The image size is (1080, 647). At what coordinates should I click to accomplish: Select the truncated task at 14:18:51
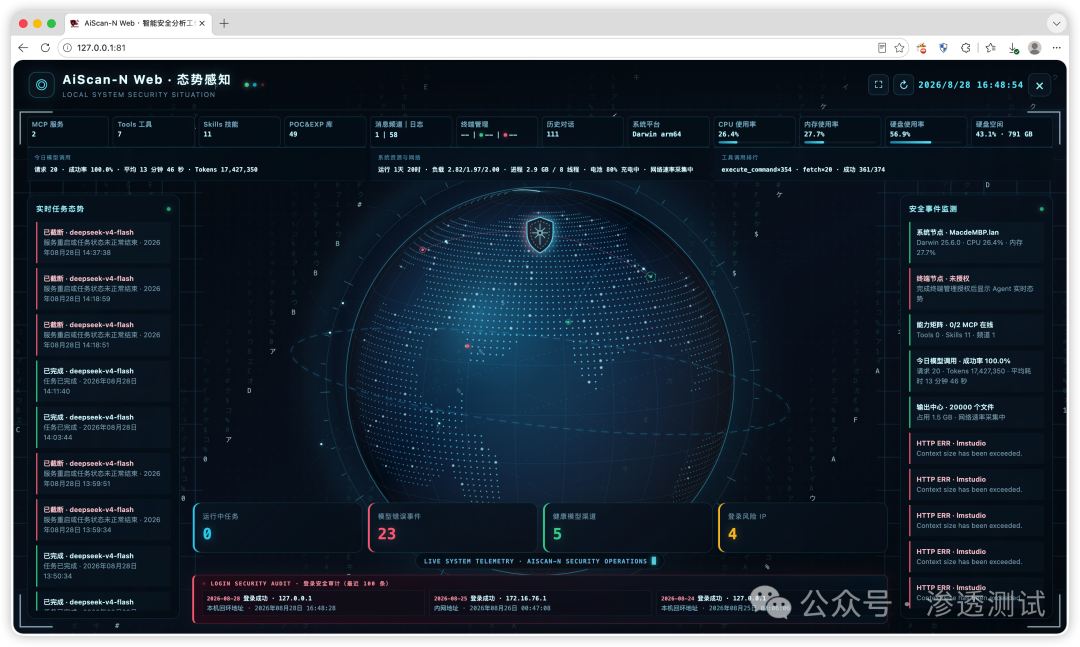coord(103,335)
